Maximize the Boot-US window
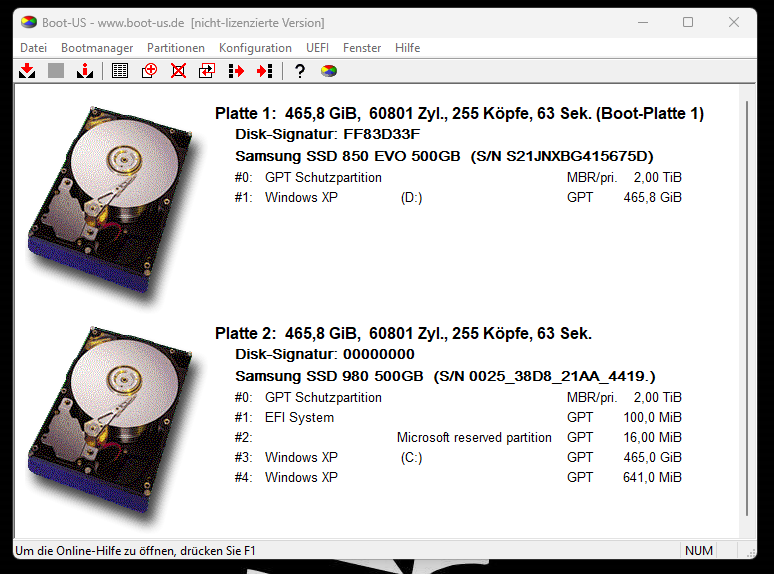 coord(688,22)
